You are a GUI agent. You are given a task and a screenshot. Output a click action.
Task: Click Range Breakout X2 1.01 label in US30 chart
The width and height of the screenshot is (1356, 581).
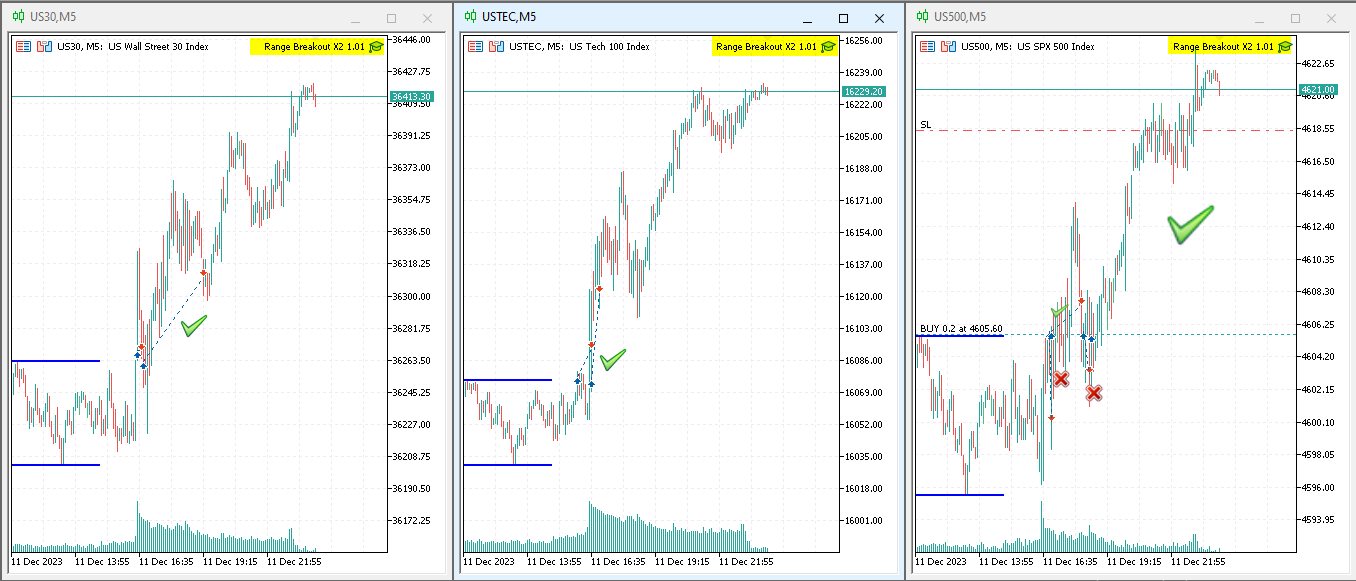[x=314, y=46]
